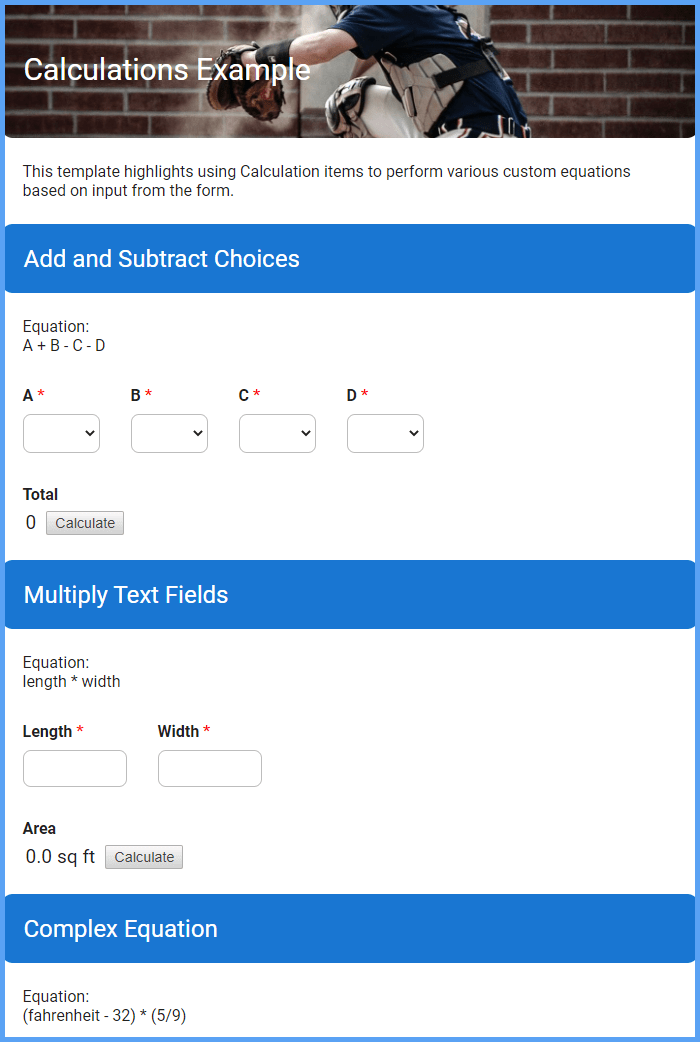Click the Total result value showing 0
700x1042 pixels.
click(x=30, y=522)
